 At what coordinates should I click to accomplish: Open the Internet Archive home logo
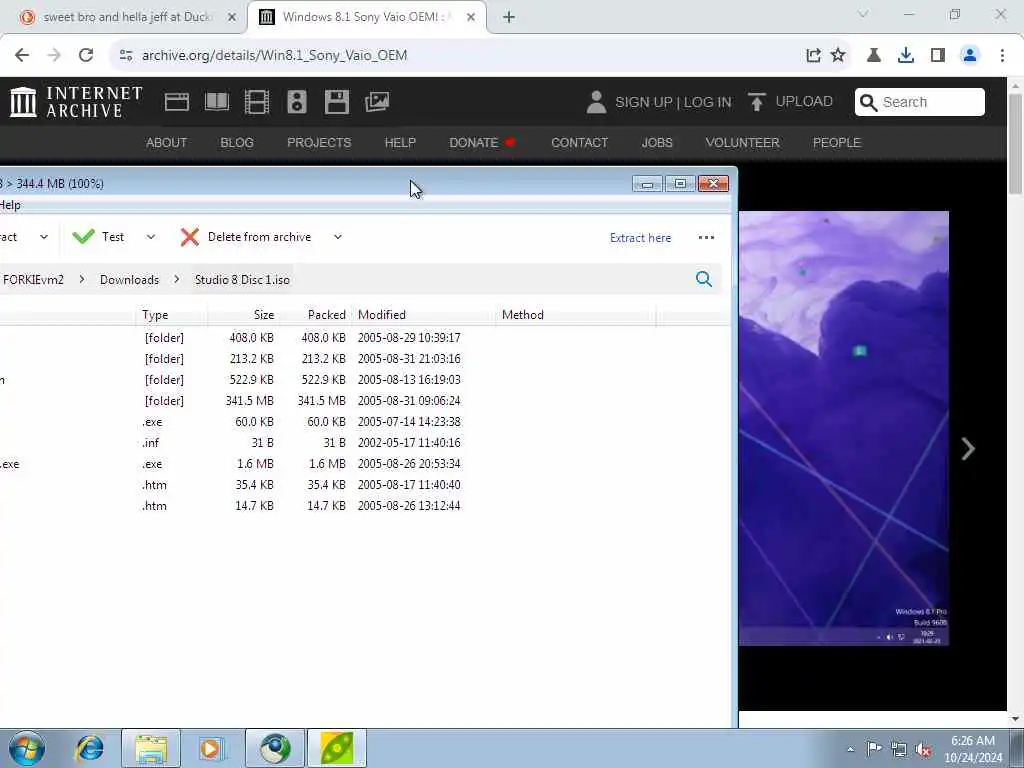click(x=76, y=102)
